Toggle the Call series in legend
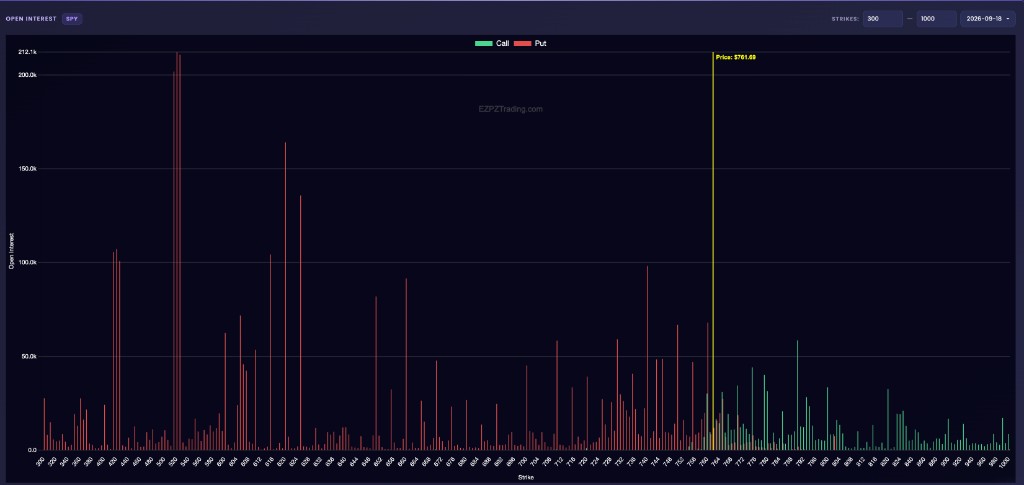The image size is (1024, 485). tap(492, 43)
